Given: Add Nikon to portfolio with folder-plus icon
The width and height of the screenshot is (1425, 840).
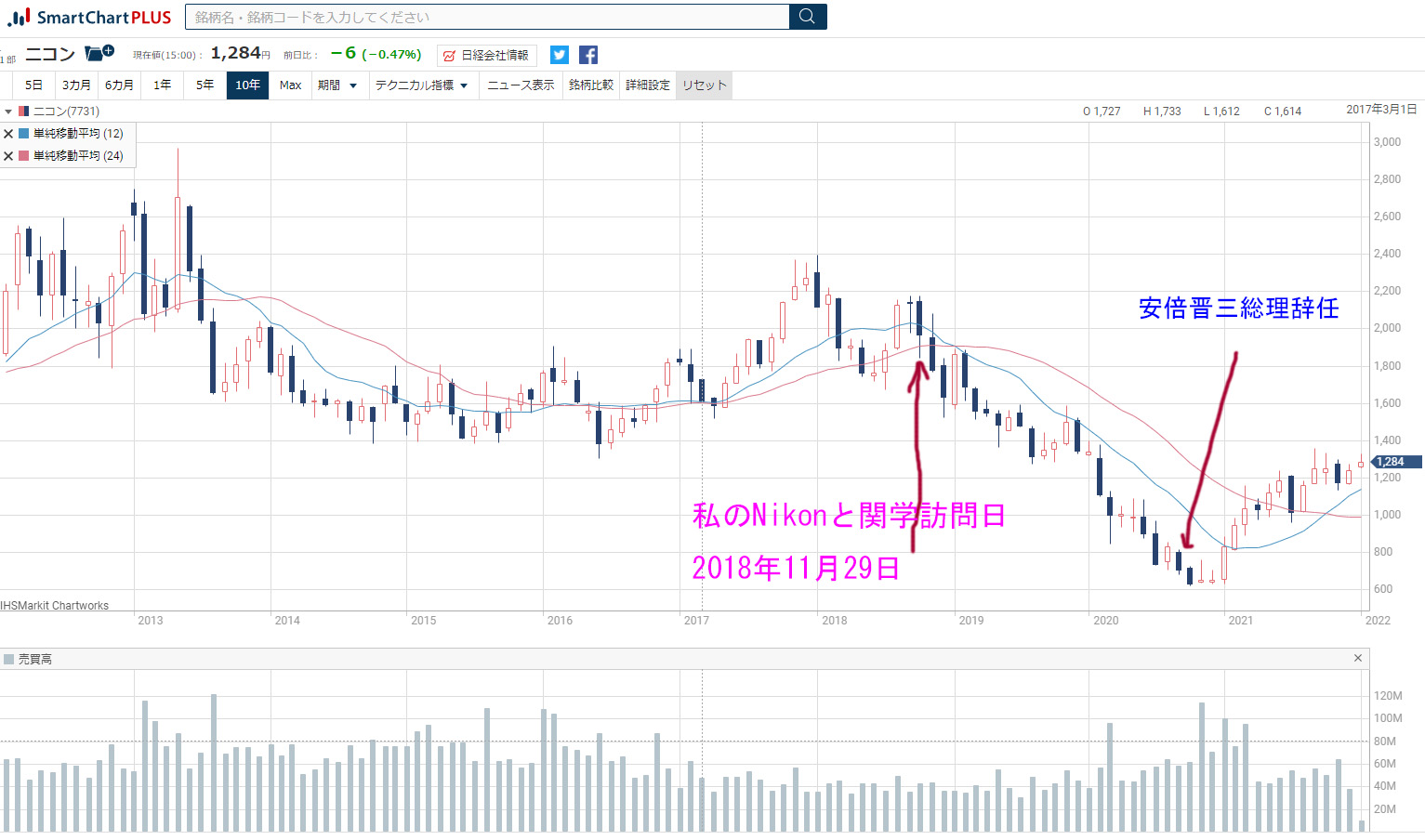Looking at the screenshot, I should click(x=99, y=53).
